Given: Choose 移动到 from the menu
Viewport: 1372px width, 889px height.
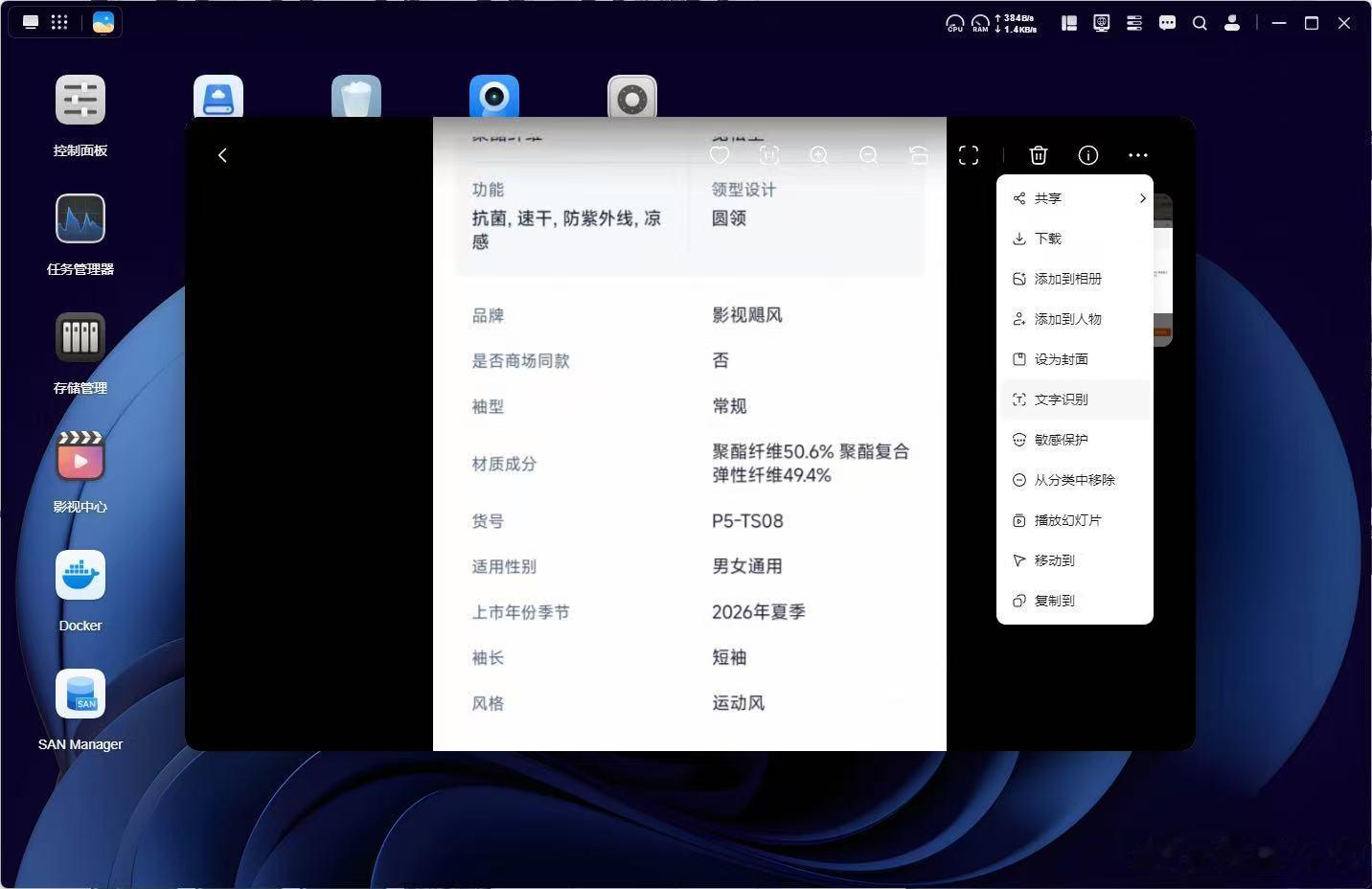Looking at the screenshot, I should pyautogui.click(x=1075, y=560).
